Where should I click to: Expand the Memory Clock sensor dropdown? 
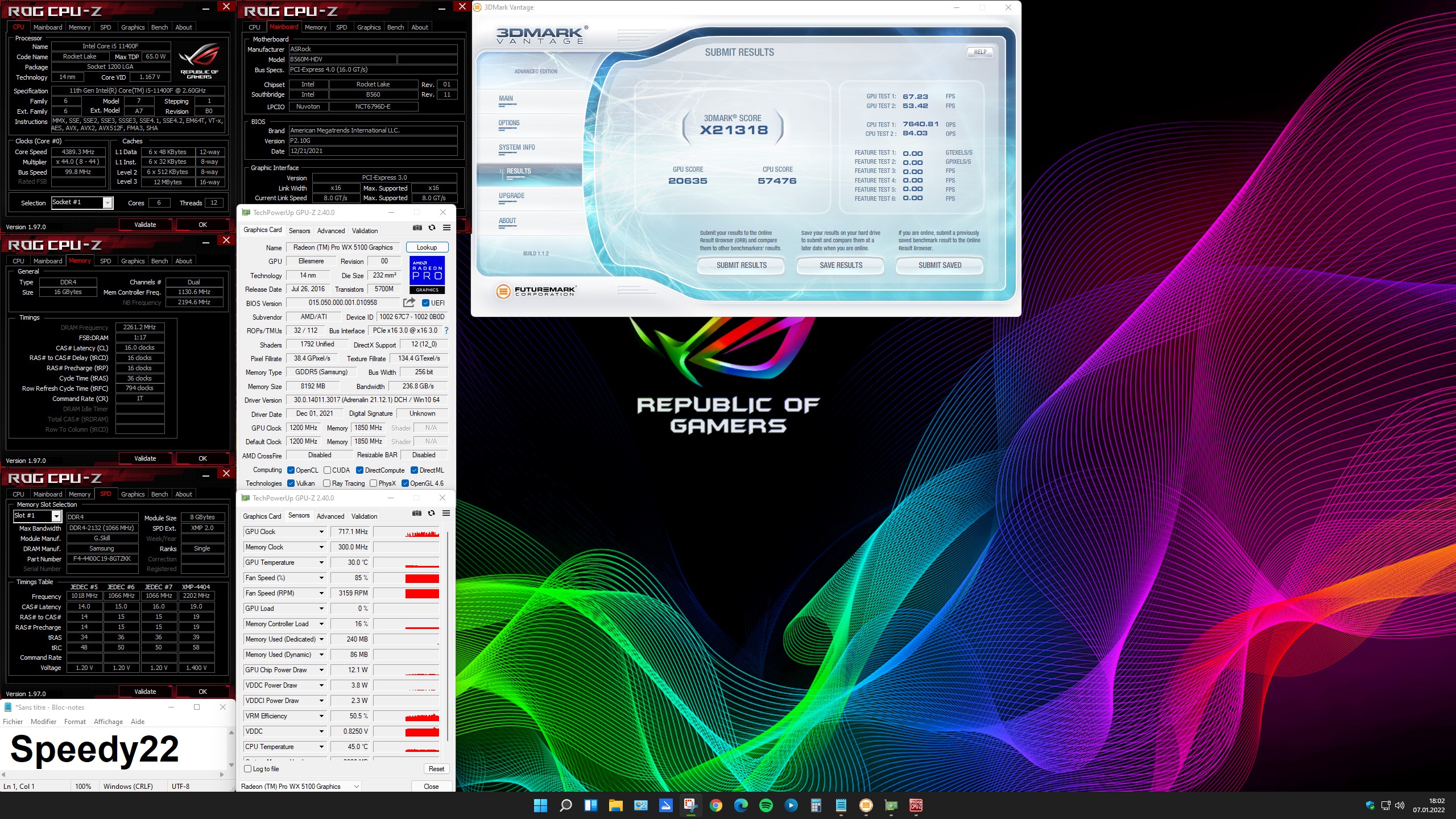pos(321,547)
